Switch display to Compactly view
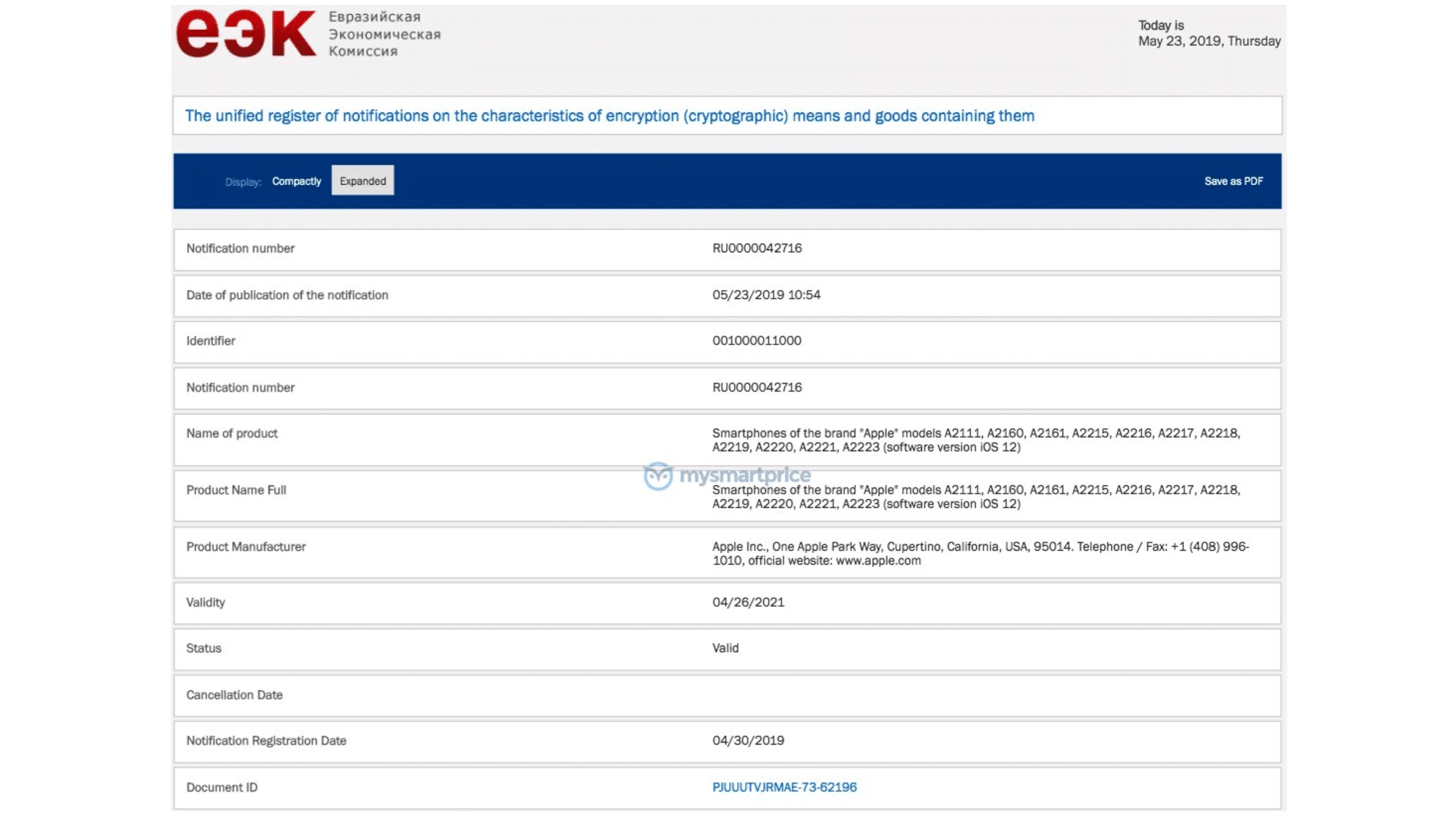This screenshot has height=817, width=1456. tap(296, 181)
